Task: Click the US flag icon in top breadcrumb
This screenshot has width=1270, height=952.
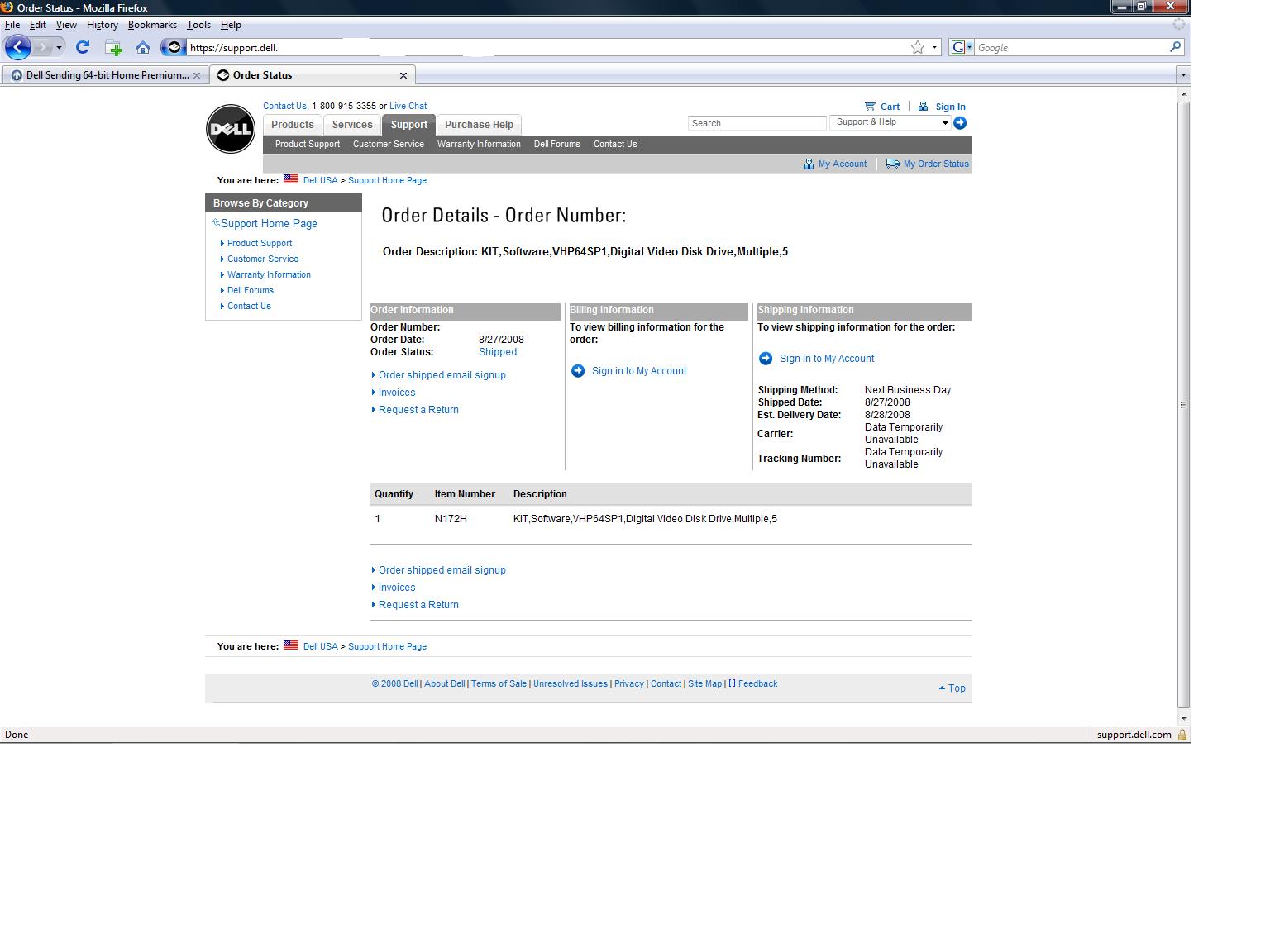Action: [291, 179]
